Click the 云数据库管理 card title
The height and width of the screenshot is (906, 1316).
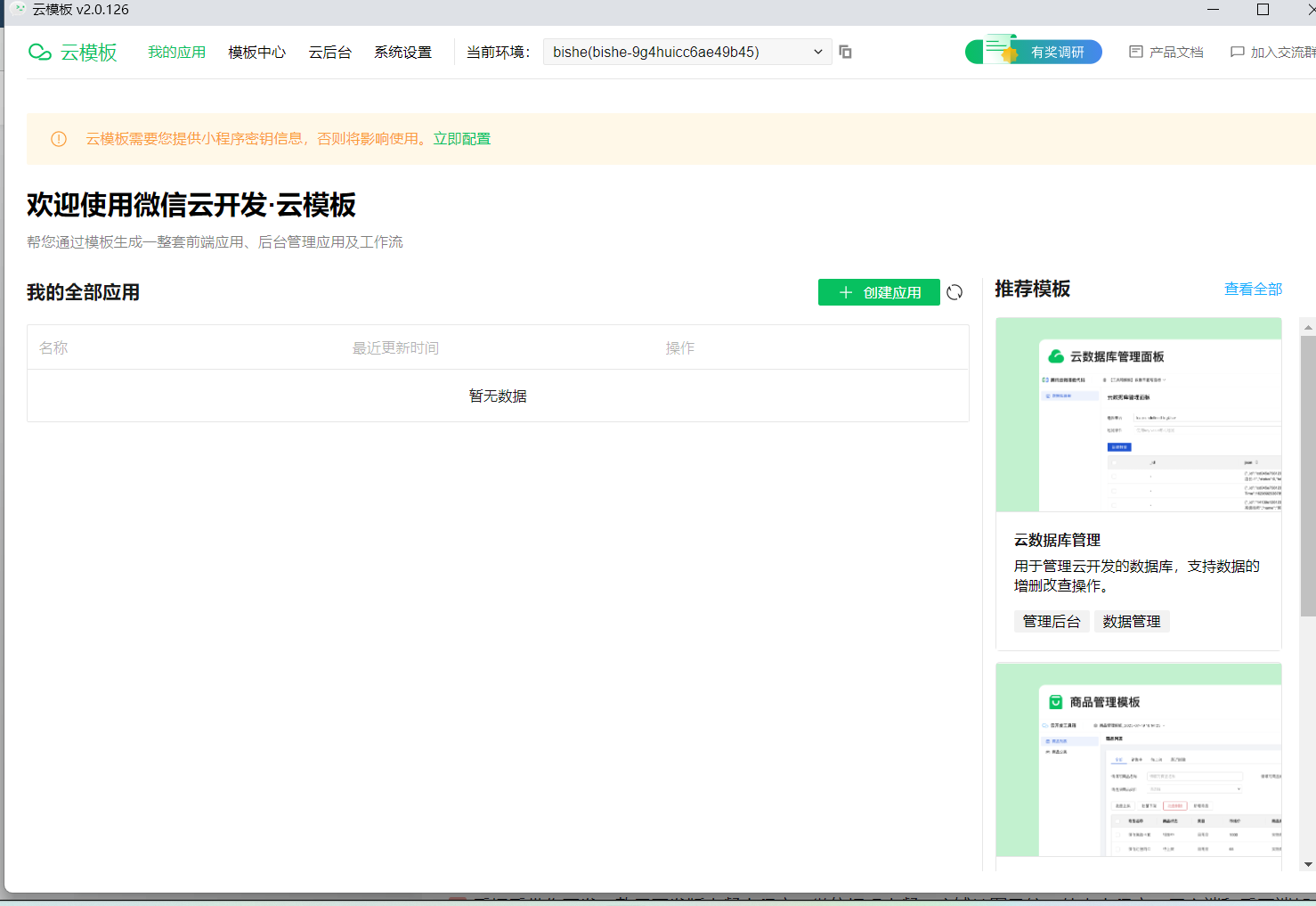1057,540
